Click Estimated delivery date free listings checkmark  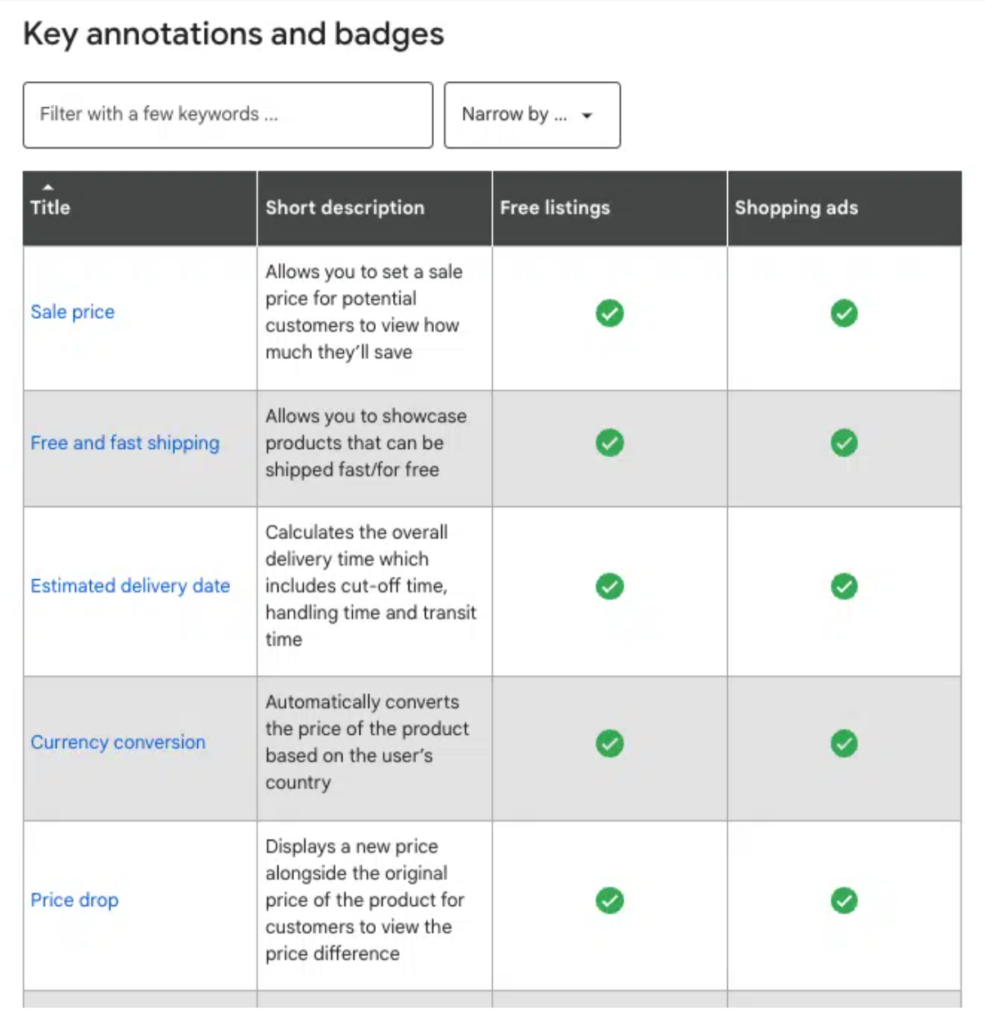point(609,586)
